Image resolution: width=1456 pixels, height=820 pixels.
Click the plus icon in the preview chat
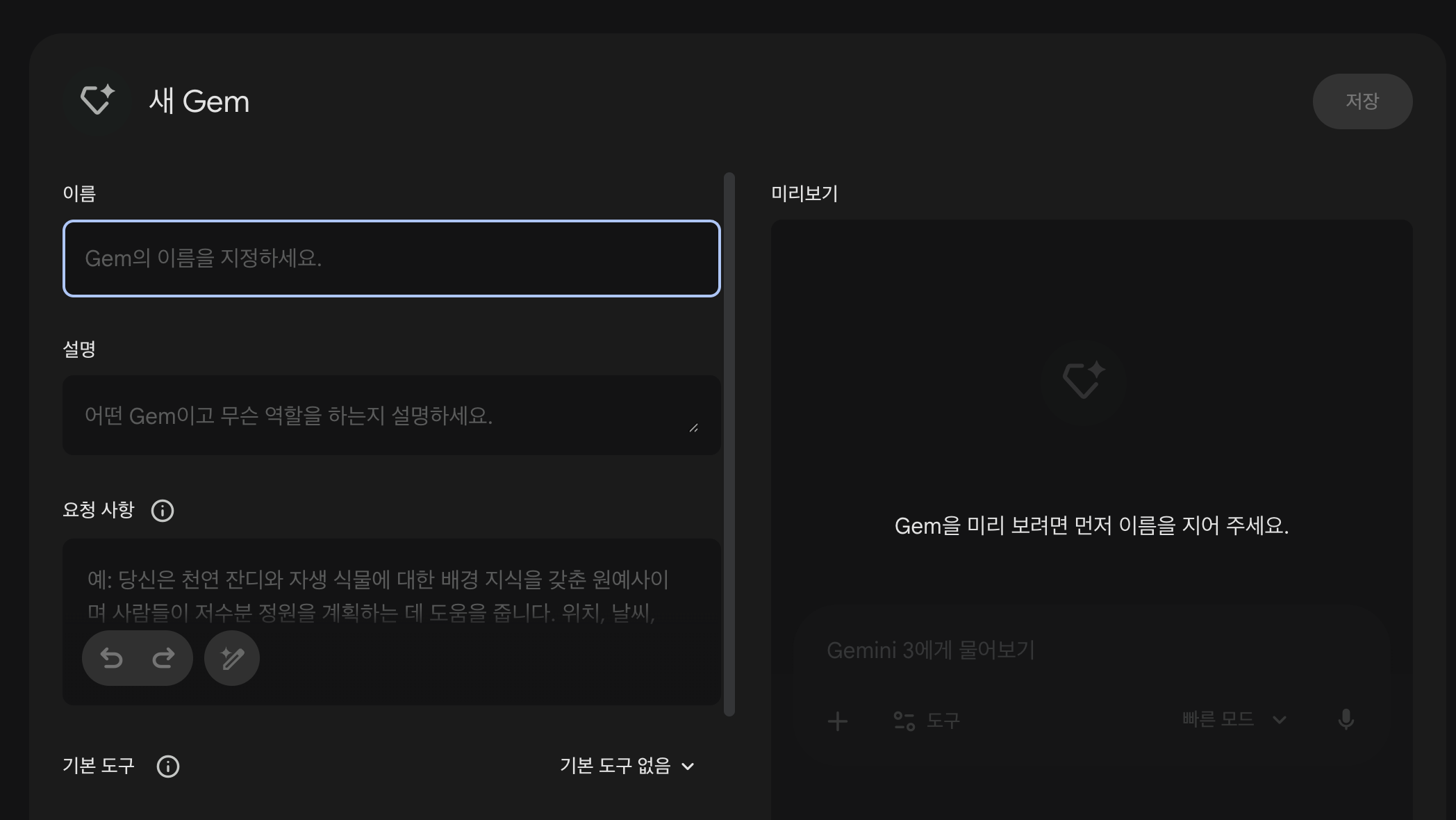(838, 721)
